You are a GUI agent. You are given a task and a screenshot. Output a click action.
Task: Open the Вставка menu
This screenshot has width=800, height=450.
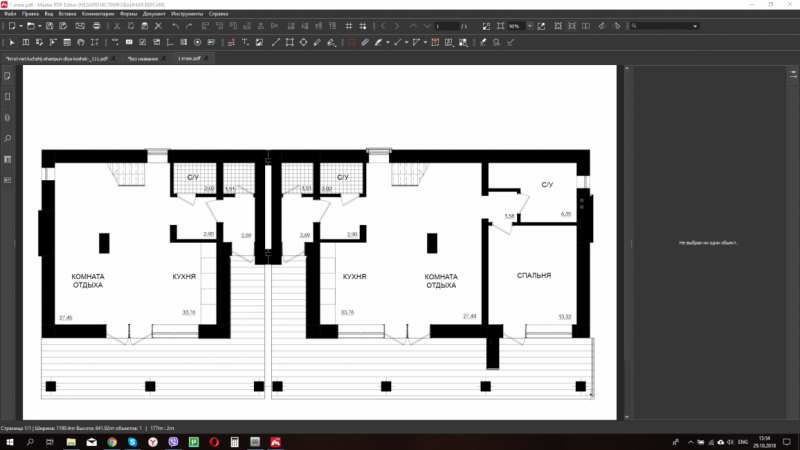click(67, 14)
